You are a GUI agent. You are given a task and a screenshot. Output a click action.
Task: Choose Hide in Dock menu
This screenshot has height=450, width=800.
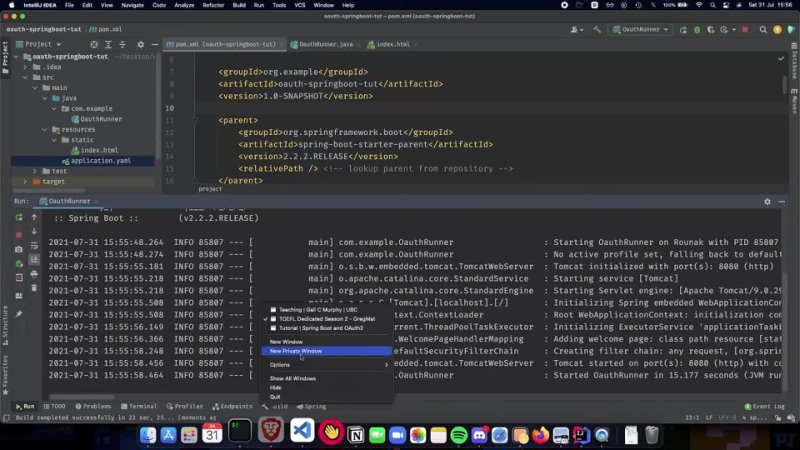(x=327, y=388)
